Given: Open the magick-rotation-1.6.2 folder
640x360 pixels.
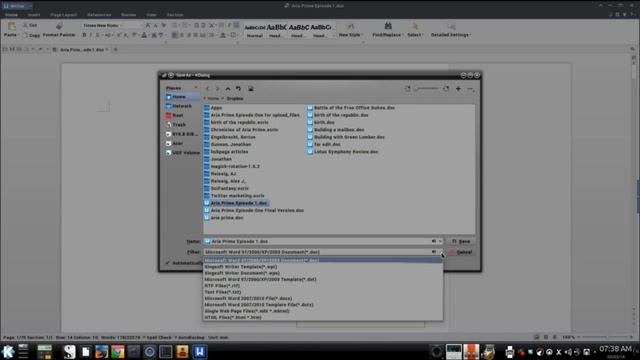Looking at the screenshot, I should 231,167.
